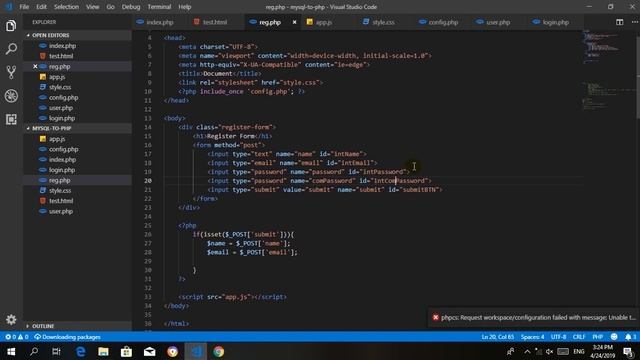Open the Search view in activity bar
Viewport: 640px width, 360px height.
pos(11,49)
